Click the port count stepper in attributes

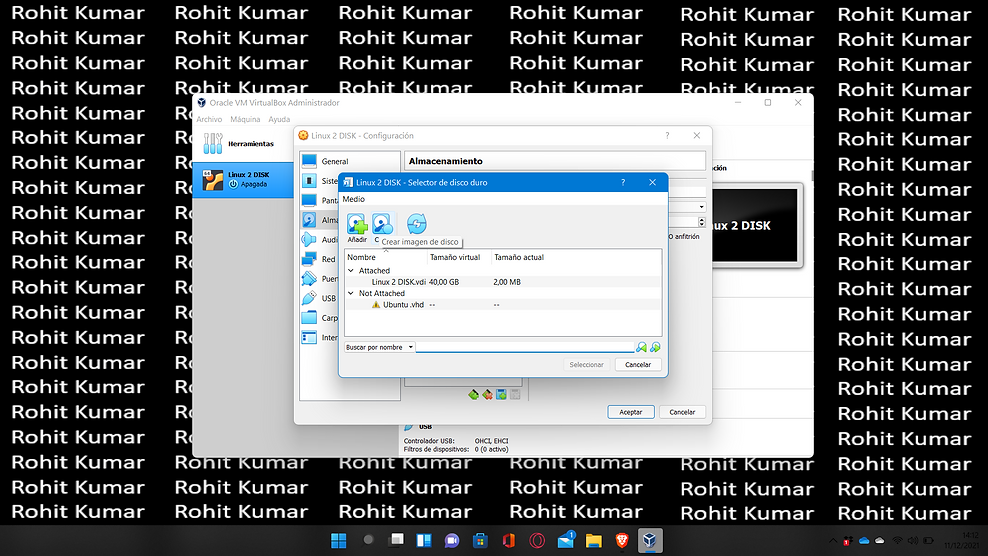(701, 222)
